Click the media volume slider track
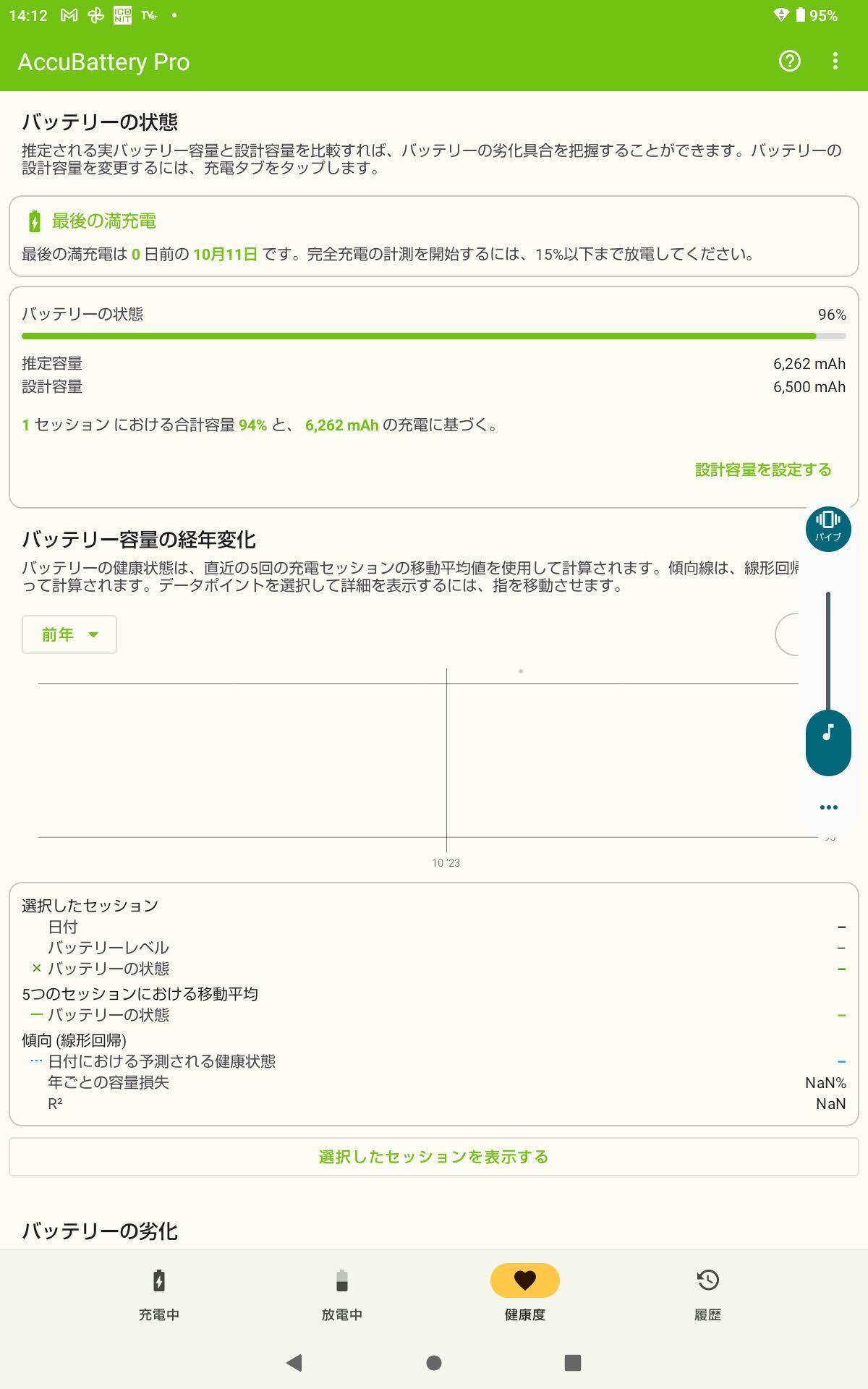 tap(828, 651)
